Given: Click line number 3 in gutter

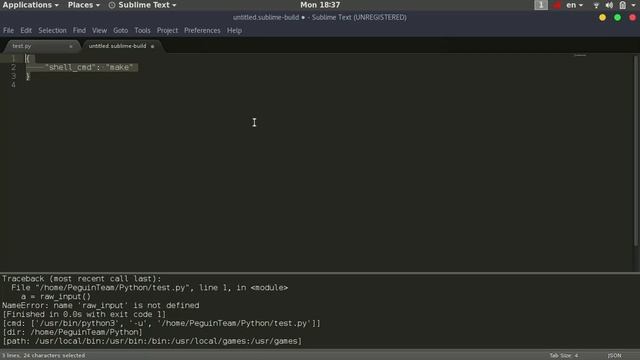Looking at the screenshot, I should 13,76.
